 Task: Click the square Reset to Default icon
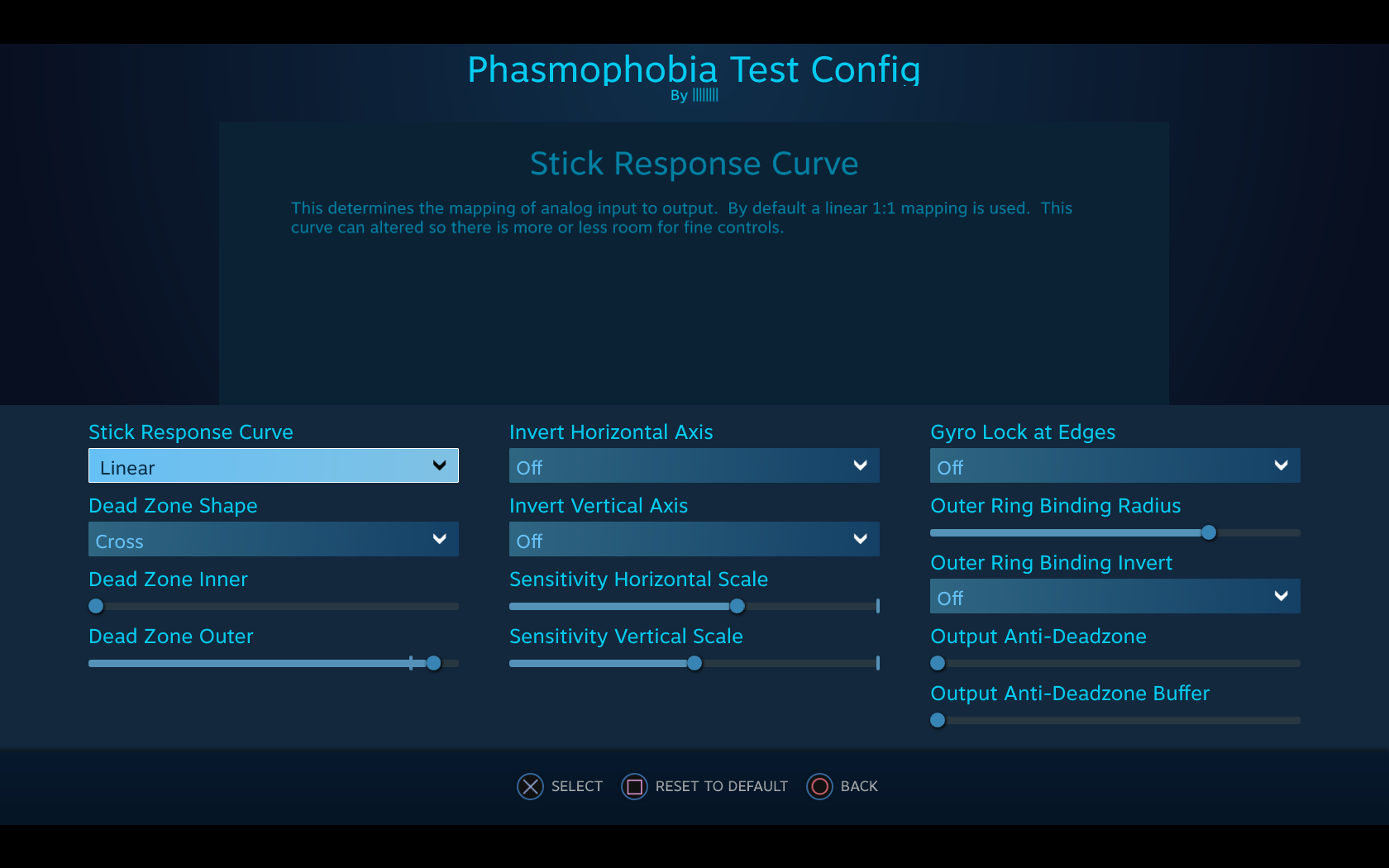pyautogui.click(x=634, y=786)
